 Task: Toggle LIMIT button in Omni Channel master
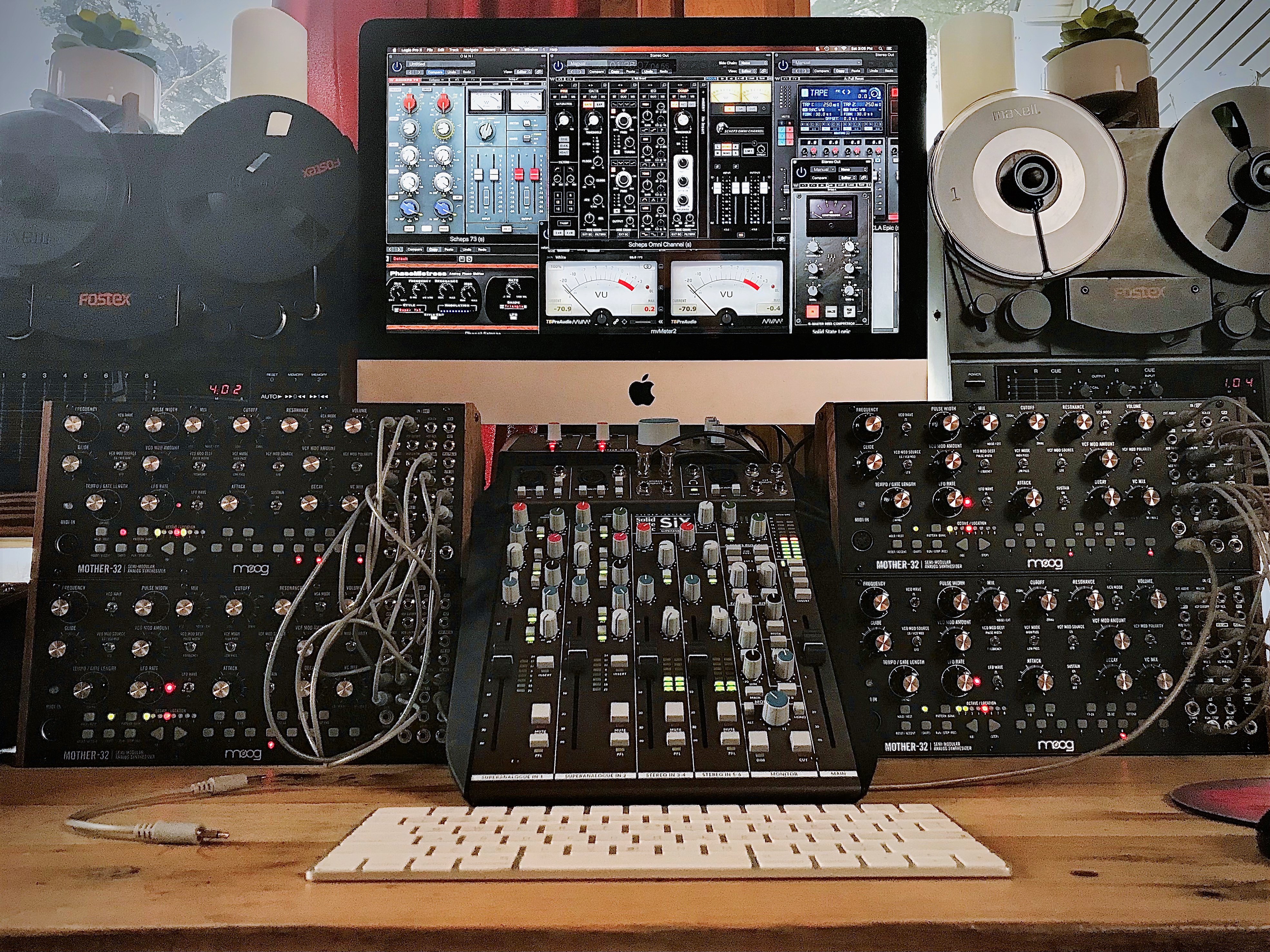point(749,151)
